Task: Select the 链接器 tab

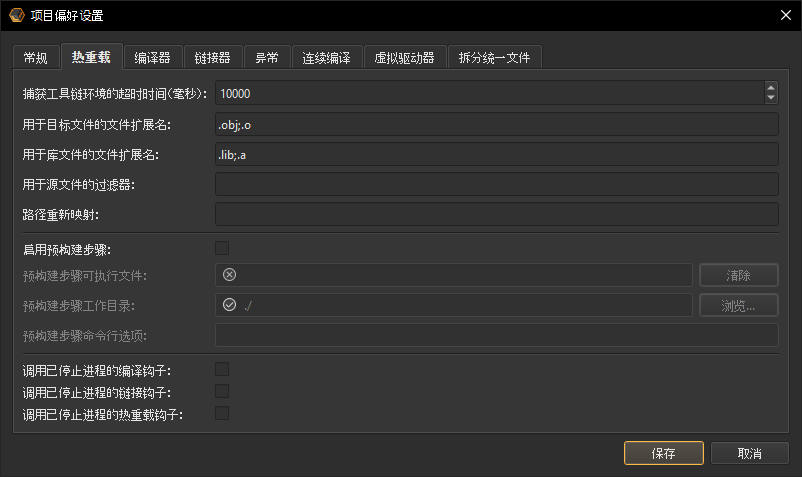Action: pyautogui.click(x=212, y=58)
